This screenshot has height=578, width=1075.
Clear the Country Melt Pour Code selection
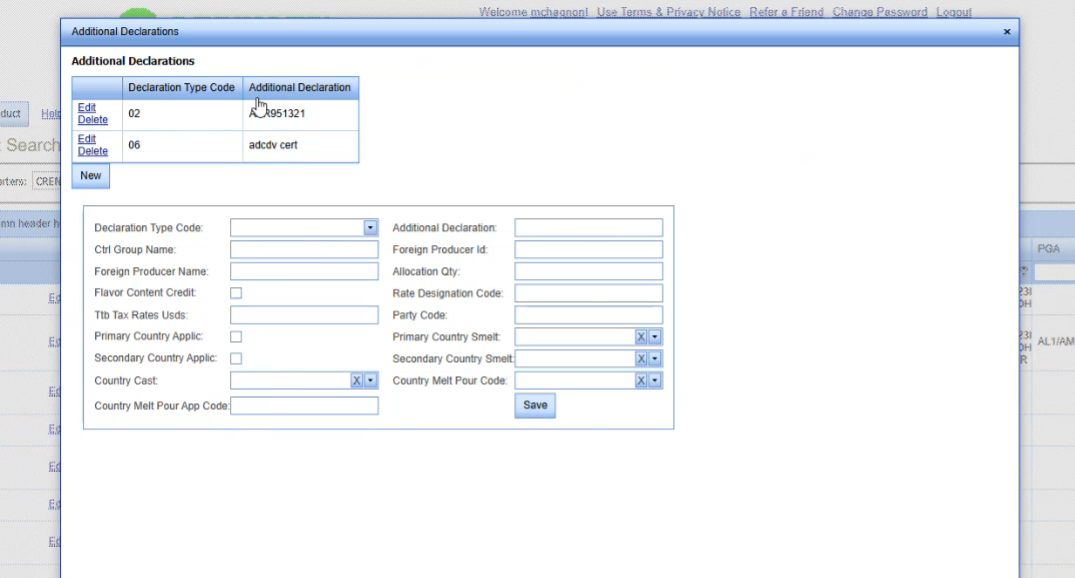point(641,381)
